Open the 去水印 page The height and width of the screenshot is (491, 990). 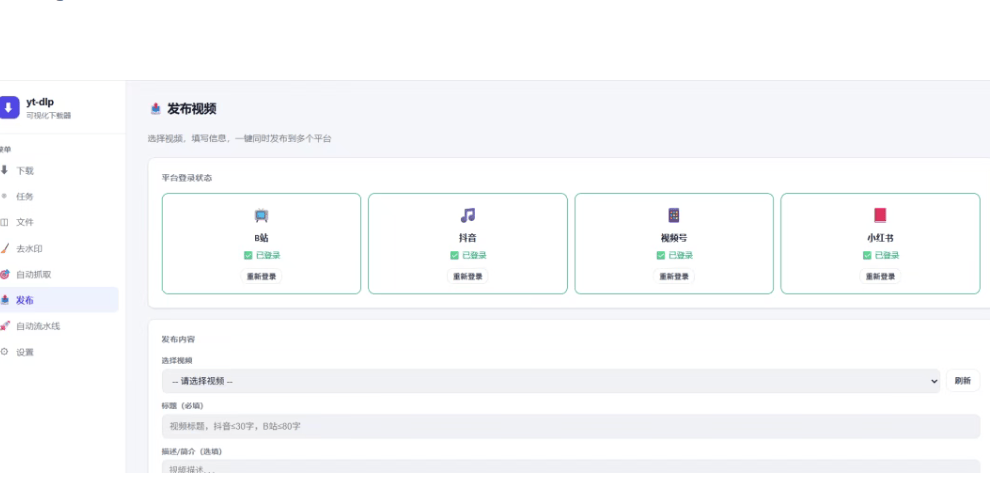(x=59, y=248)
